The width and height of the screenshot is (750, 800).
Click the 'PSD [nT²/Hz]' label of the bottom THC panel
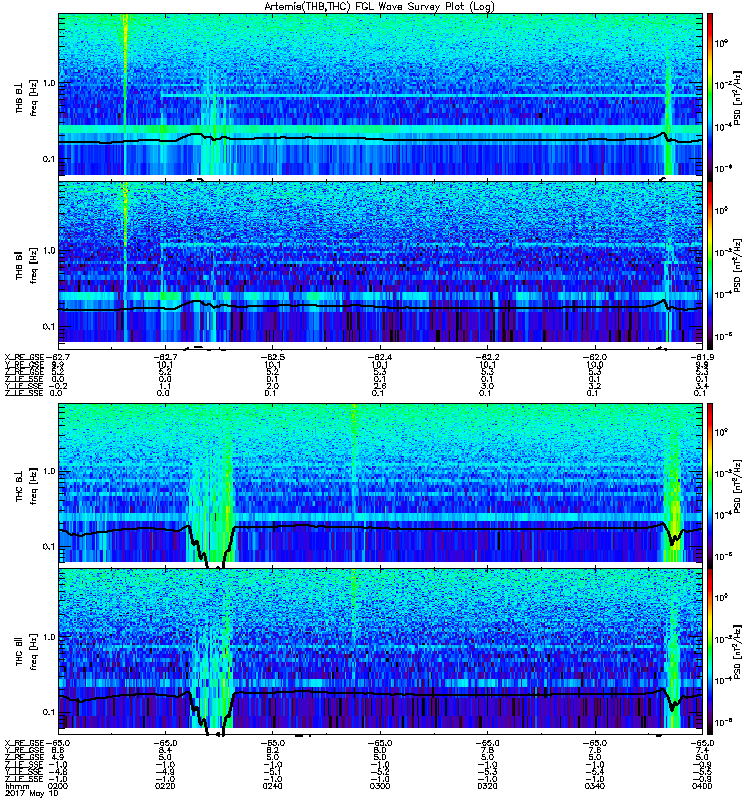738,652
